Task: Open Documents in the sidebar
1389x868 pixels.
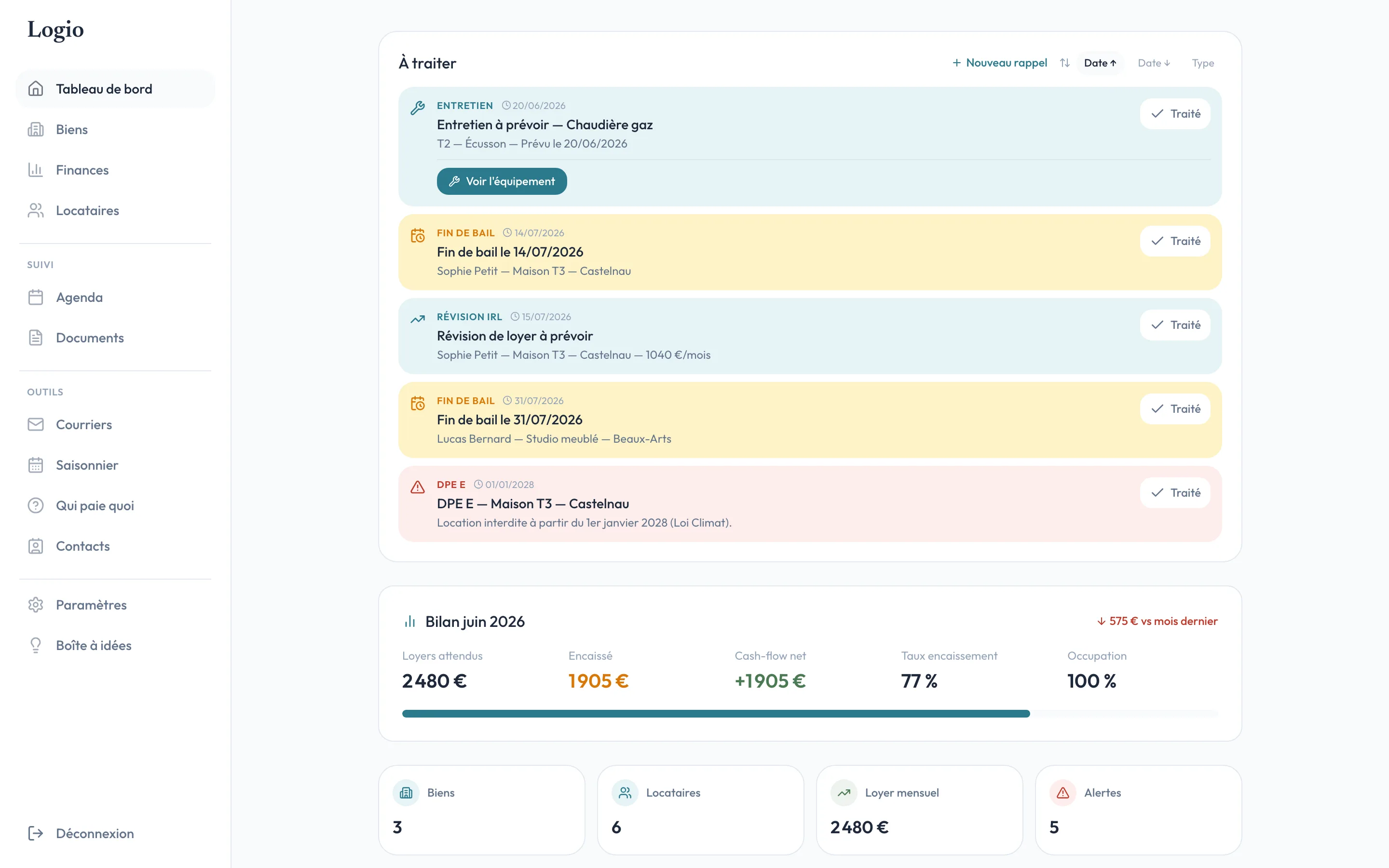Action: pyautogui.click(x=115, y=338)
